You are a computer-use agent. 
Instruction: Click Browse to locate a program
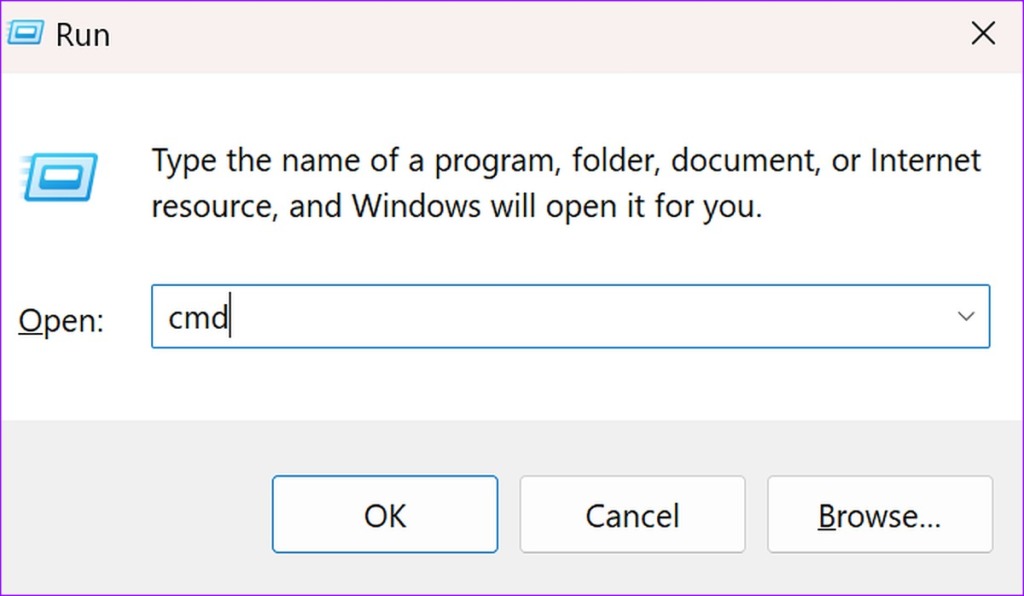(x=879, y=515)
